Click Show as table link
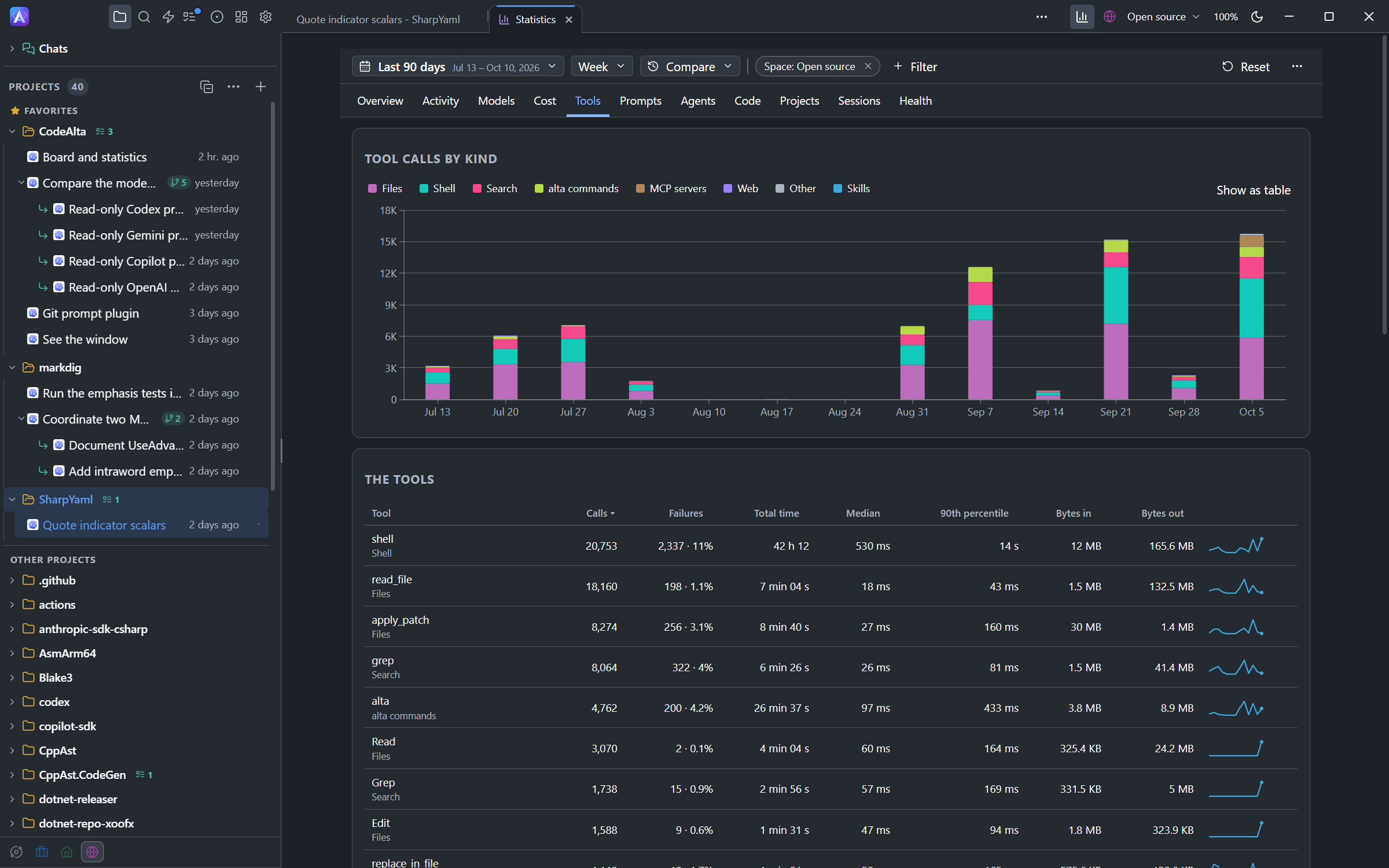 1254,190
